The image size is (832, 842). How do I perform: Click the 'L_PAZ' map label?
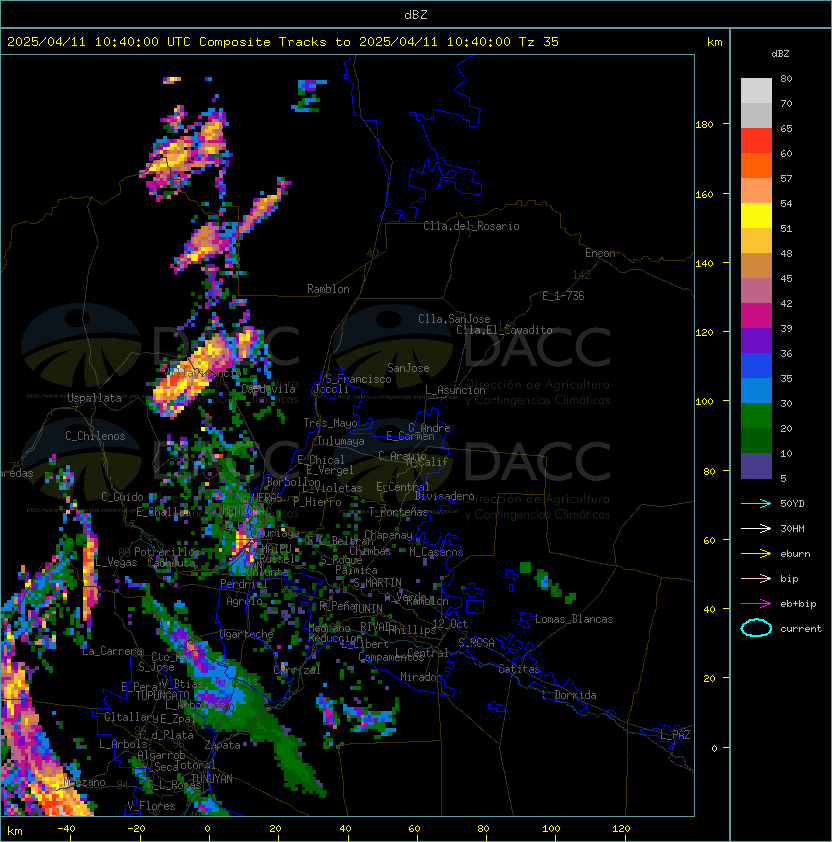(675, 735)
